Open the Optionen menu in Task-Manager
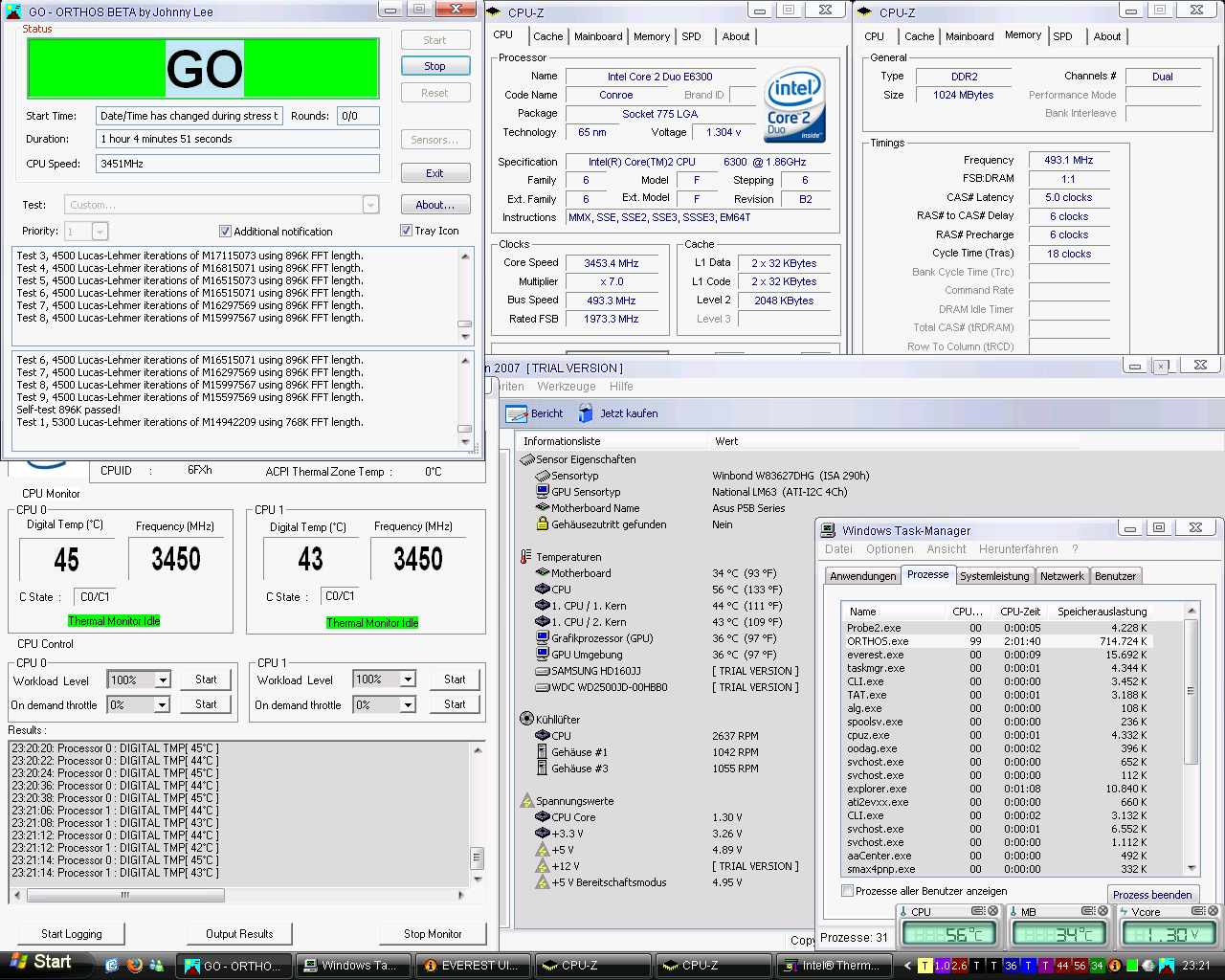1225x980 pixels. click(890, 549)
